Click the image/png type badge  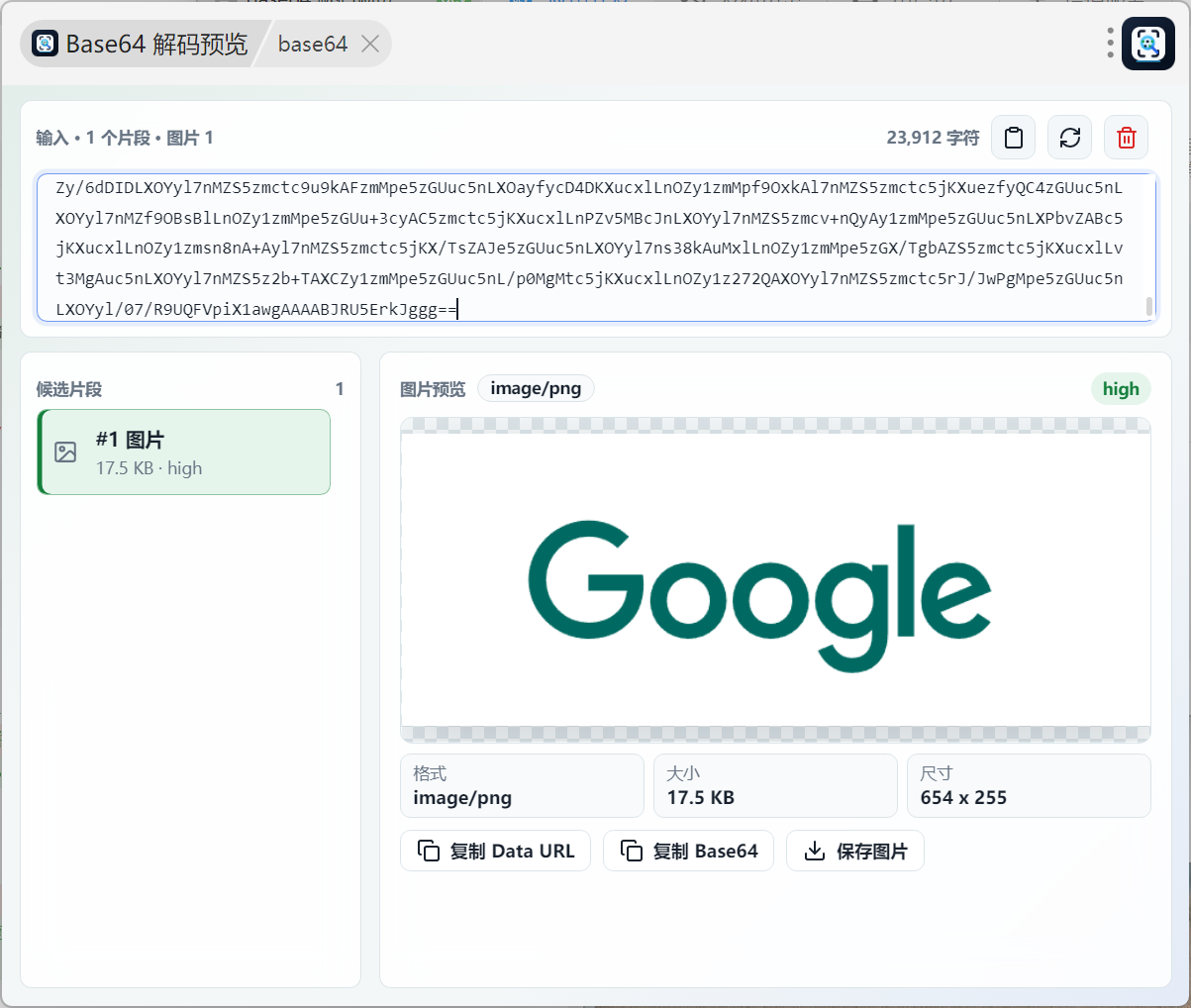pos(536,388)
